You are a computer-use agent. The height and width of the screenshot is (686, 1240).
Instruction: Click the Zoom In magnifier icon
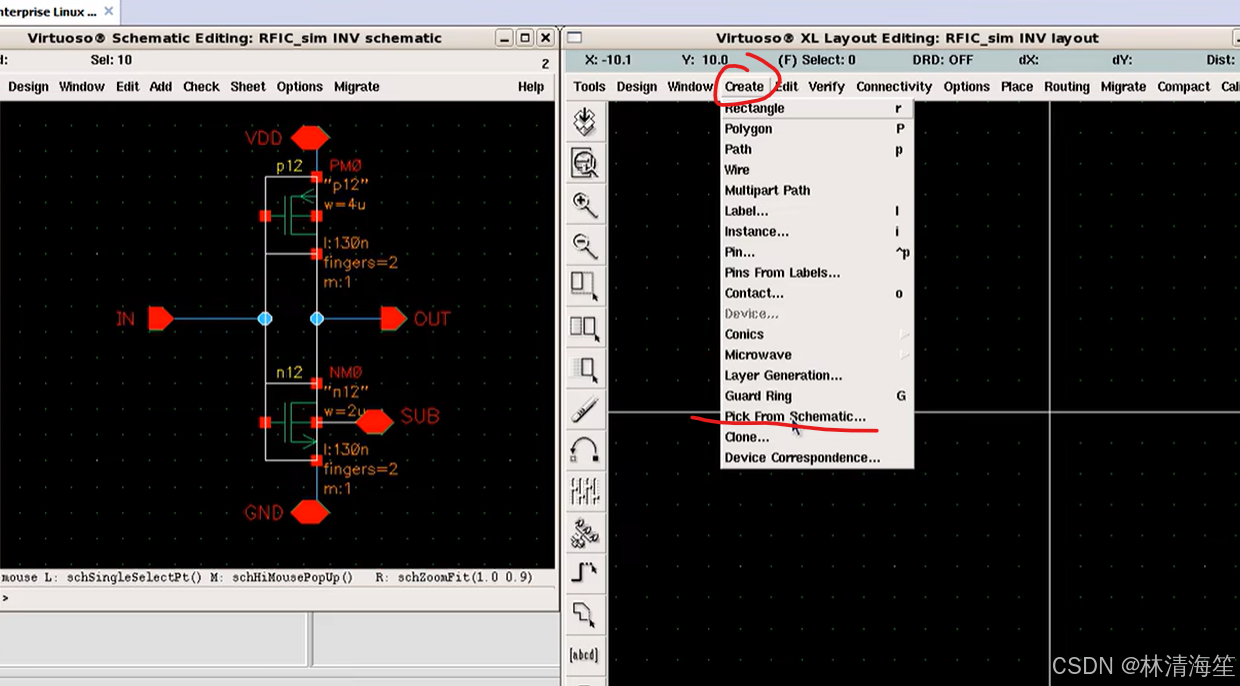tap(584, 204)
